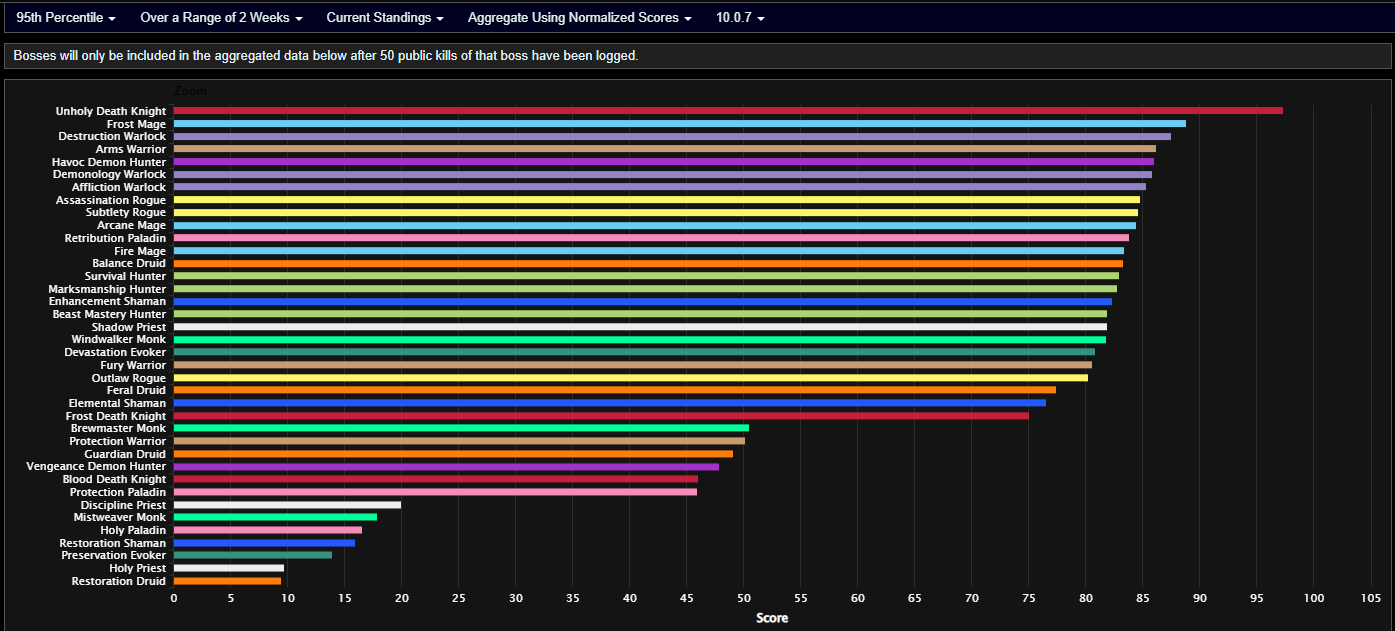
Task: Click the Preservation Evoker bar
Action: click(253, 555)
